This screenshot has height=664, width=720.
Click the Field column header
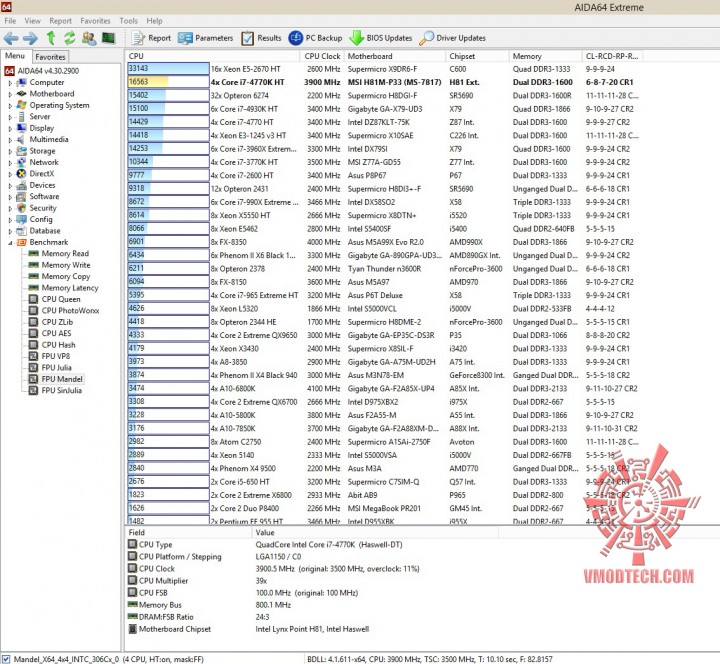coord(188,533)
